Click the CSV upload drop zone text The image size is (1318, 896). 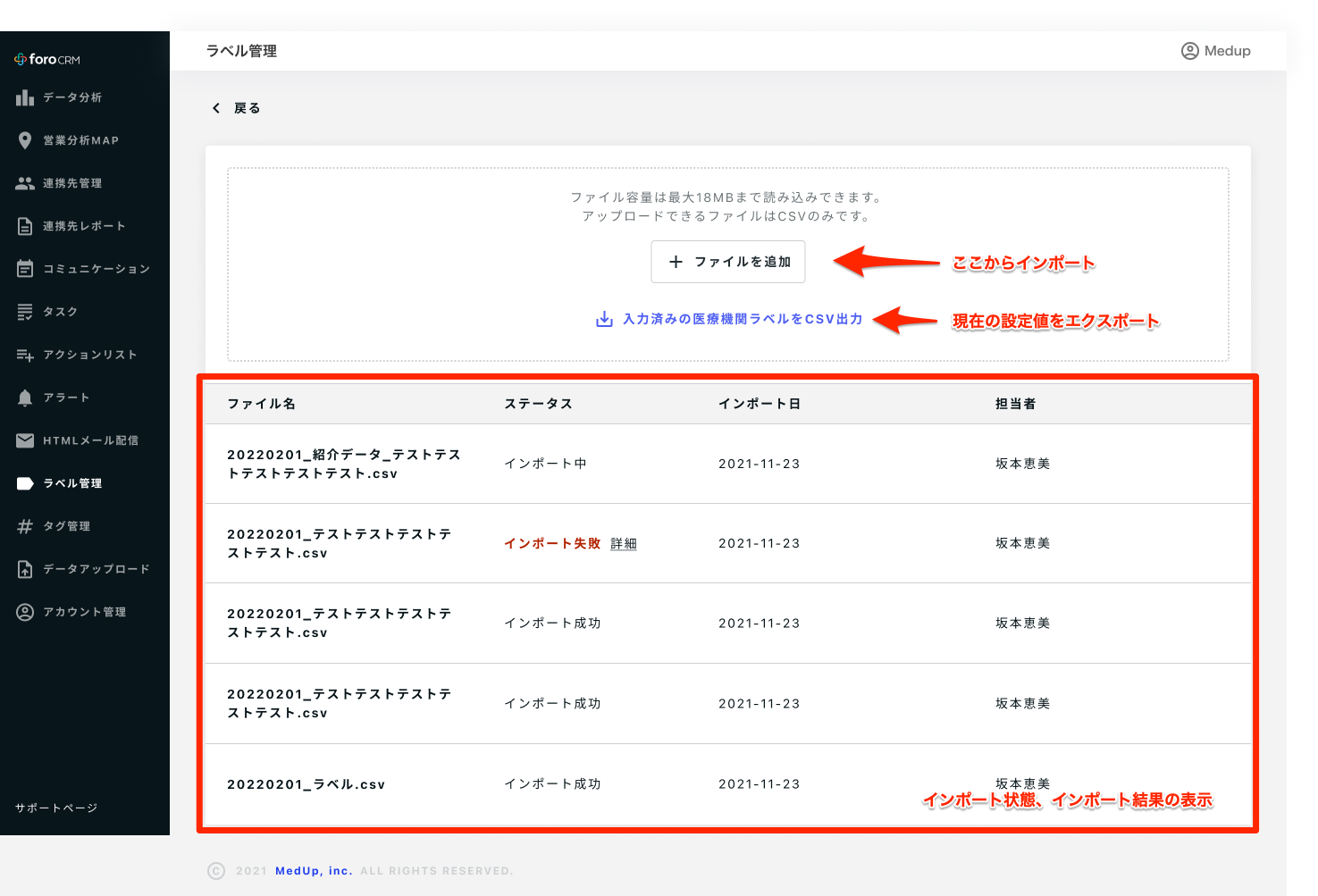click(727, 206)
